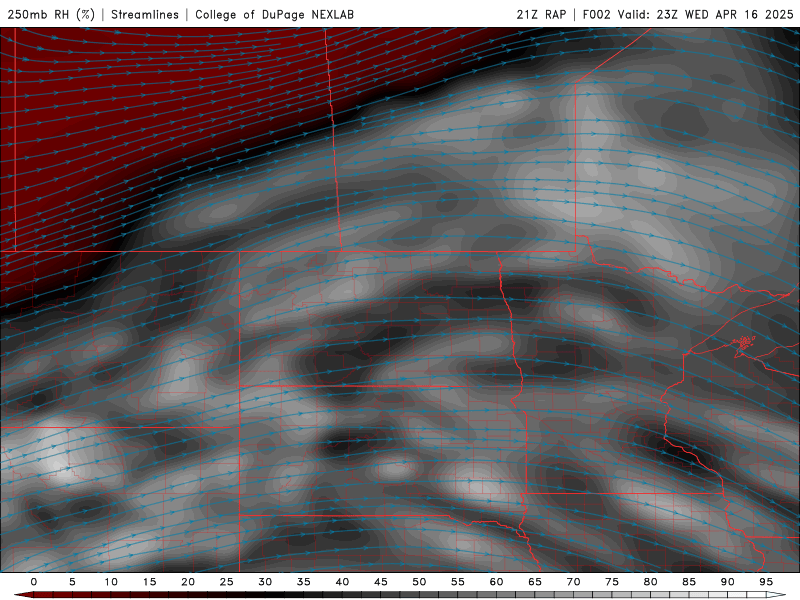Click the '70' colorbar label
The image size is (800, 600).
click(573, 582)
